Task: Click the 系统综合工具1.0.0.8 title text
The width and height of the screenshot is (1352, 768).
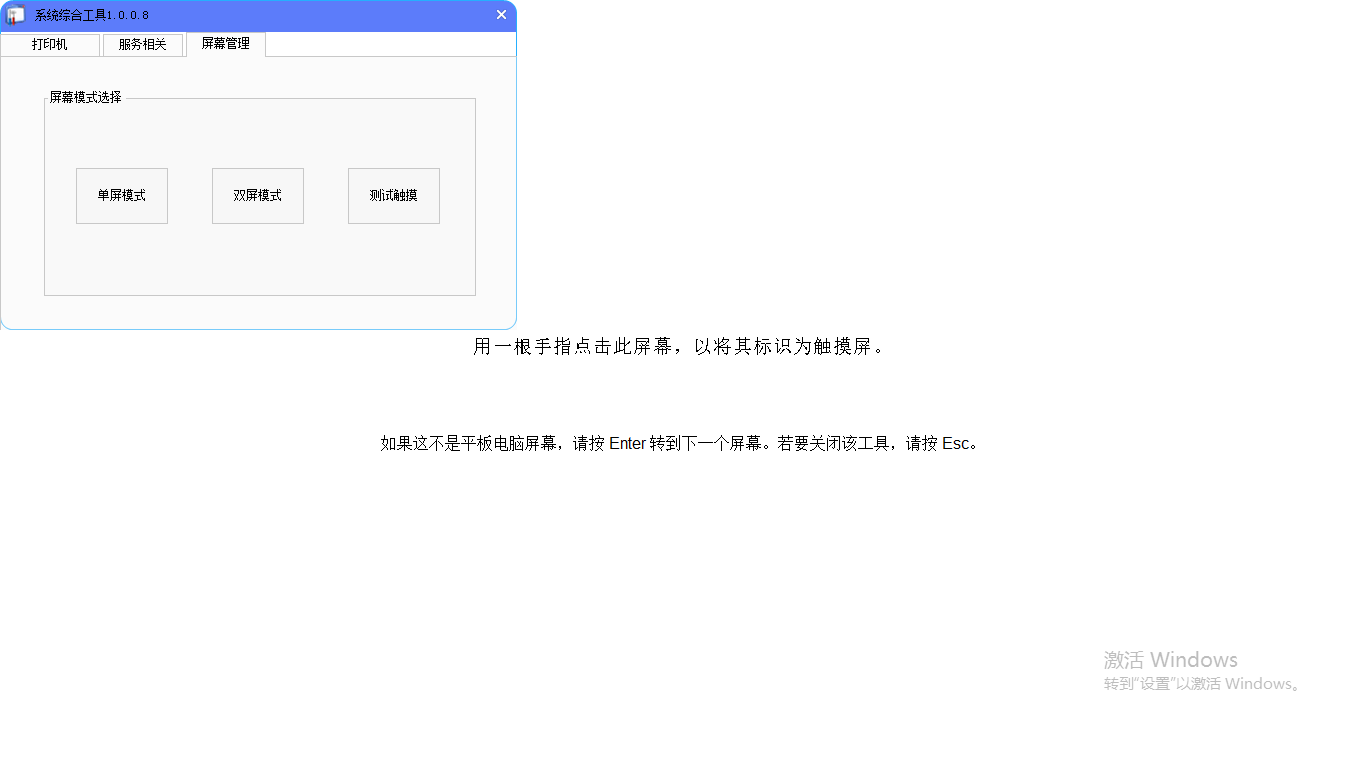Action: [92, 15]
